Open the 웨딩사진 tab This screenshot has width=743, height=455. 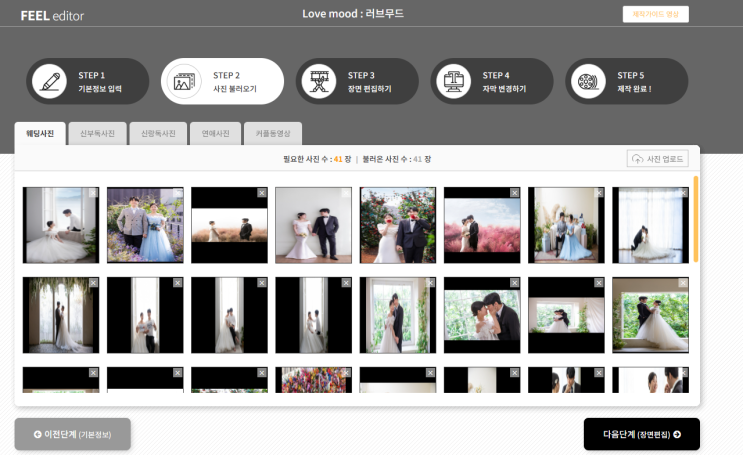40,134
